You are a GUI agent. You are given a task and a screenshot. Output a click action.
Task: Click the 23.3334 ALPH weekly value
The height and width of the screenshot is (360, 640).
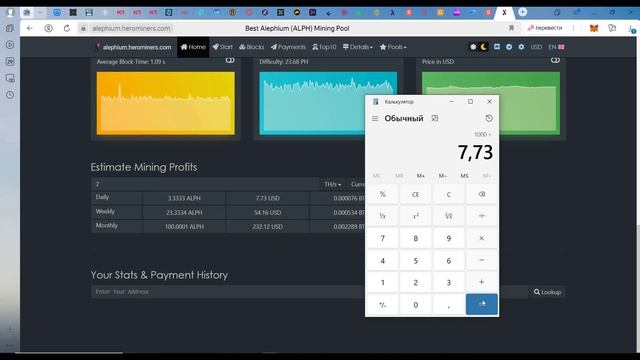pyautogui.click(x=184, y=213)
